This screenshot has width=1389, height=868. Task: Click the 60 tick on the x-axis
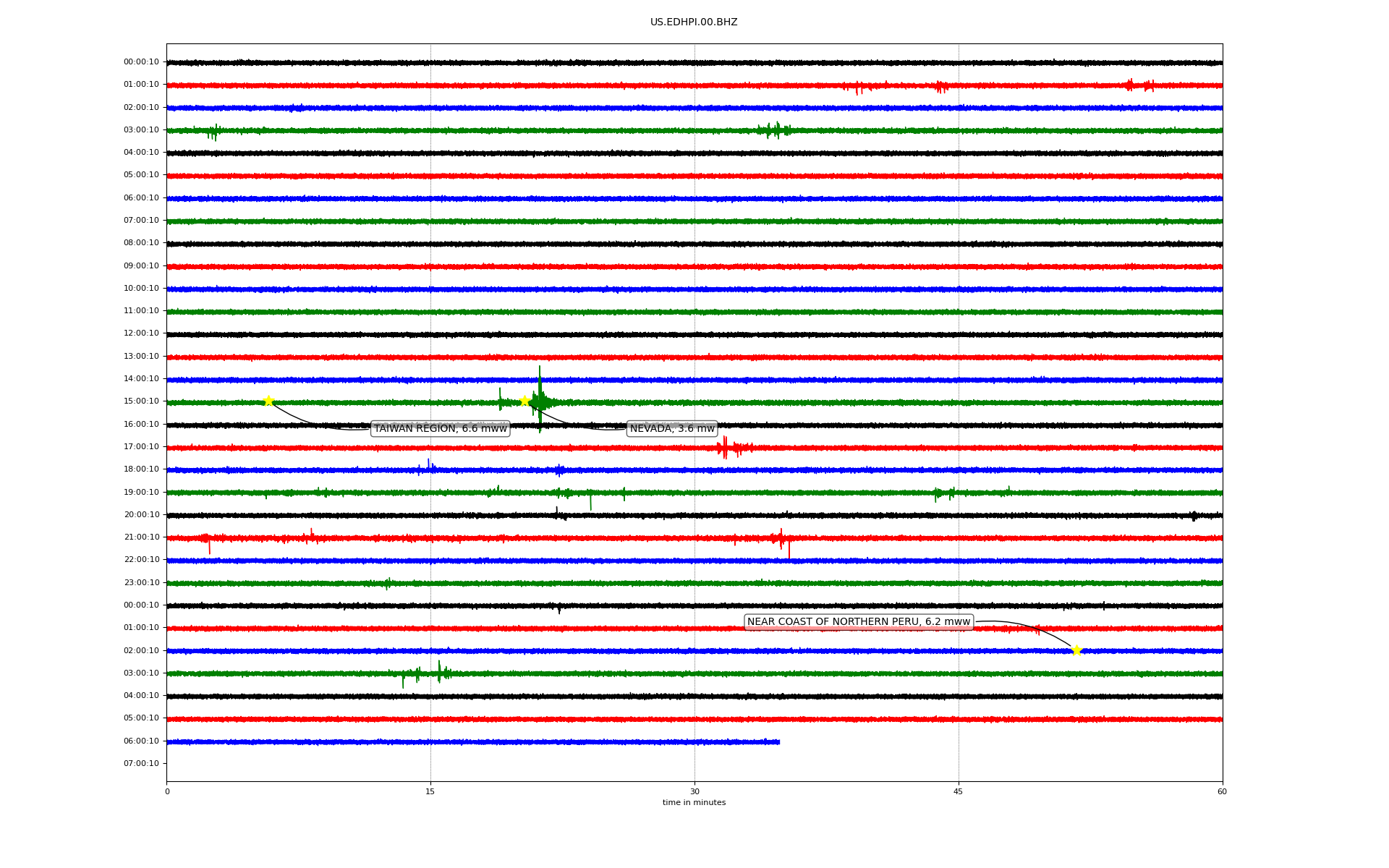coord(1222,791)
